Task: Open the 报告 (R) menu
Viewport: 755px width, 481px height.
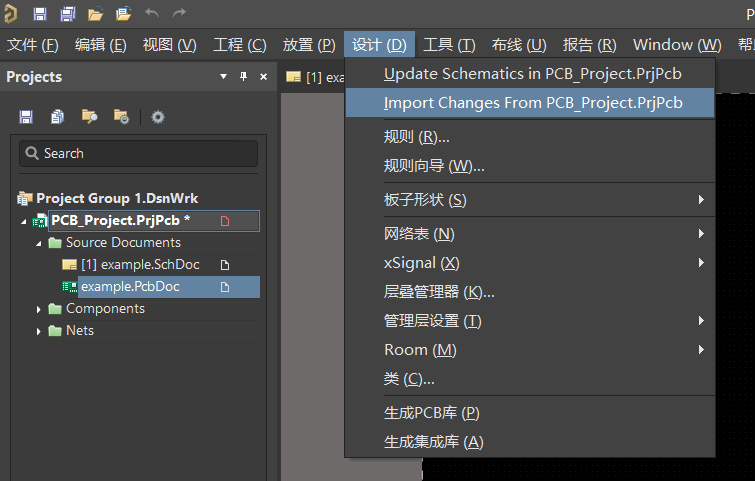Action: coord(589,45)
